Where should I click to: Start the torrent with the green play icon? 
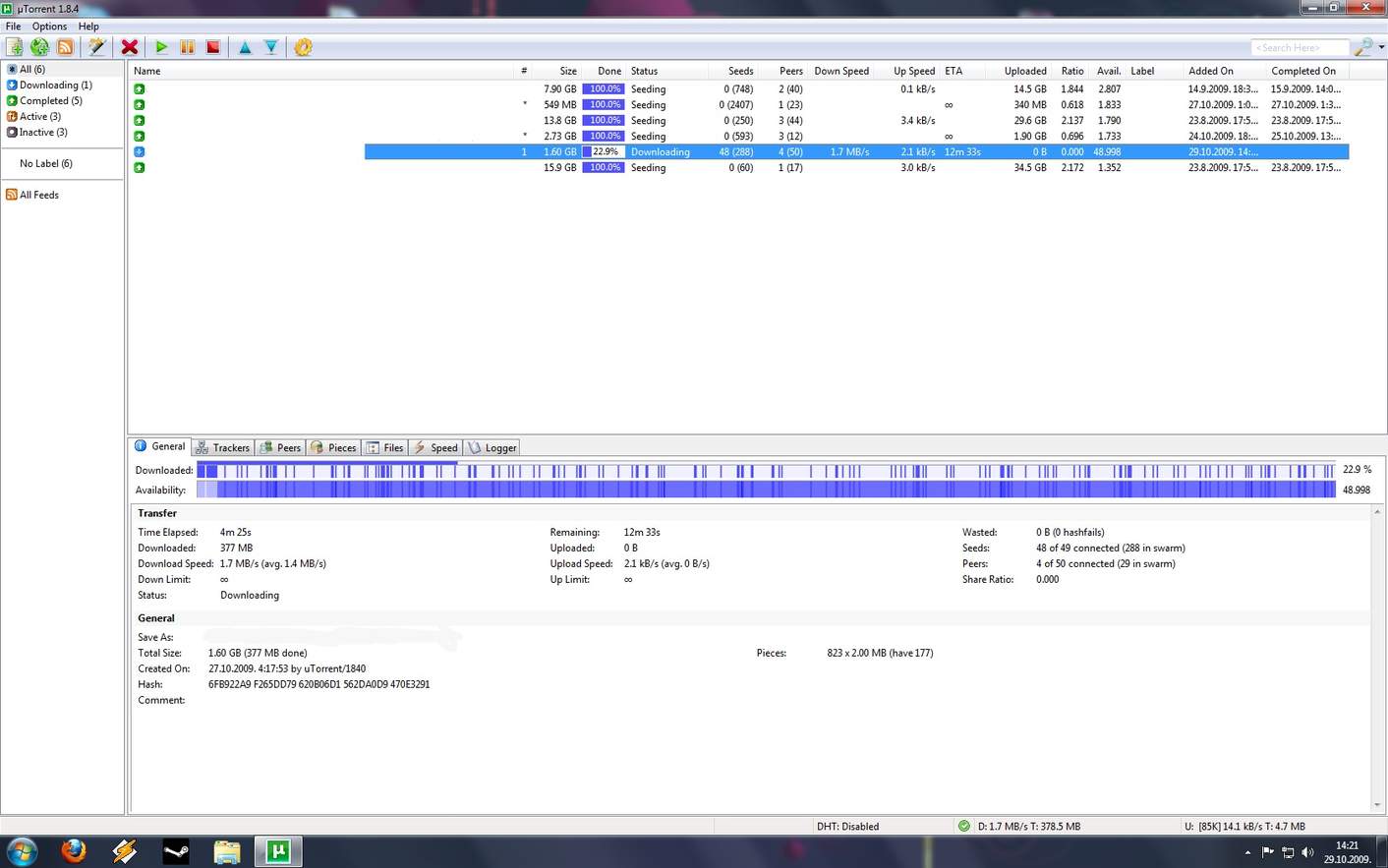161,47
